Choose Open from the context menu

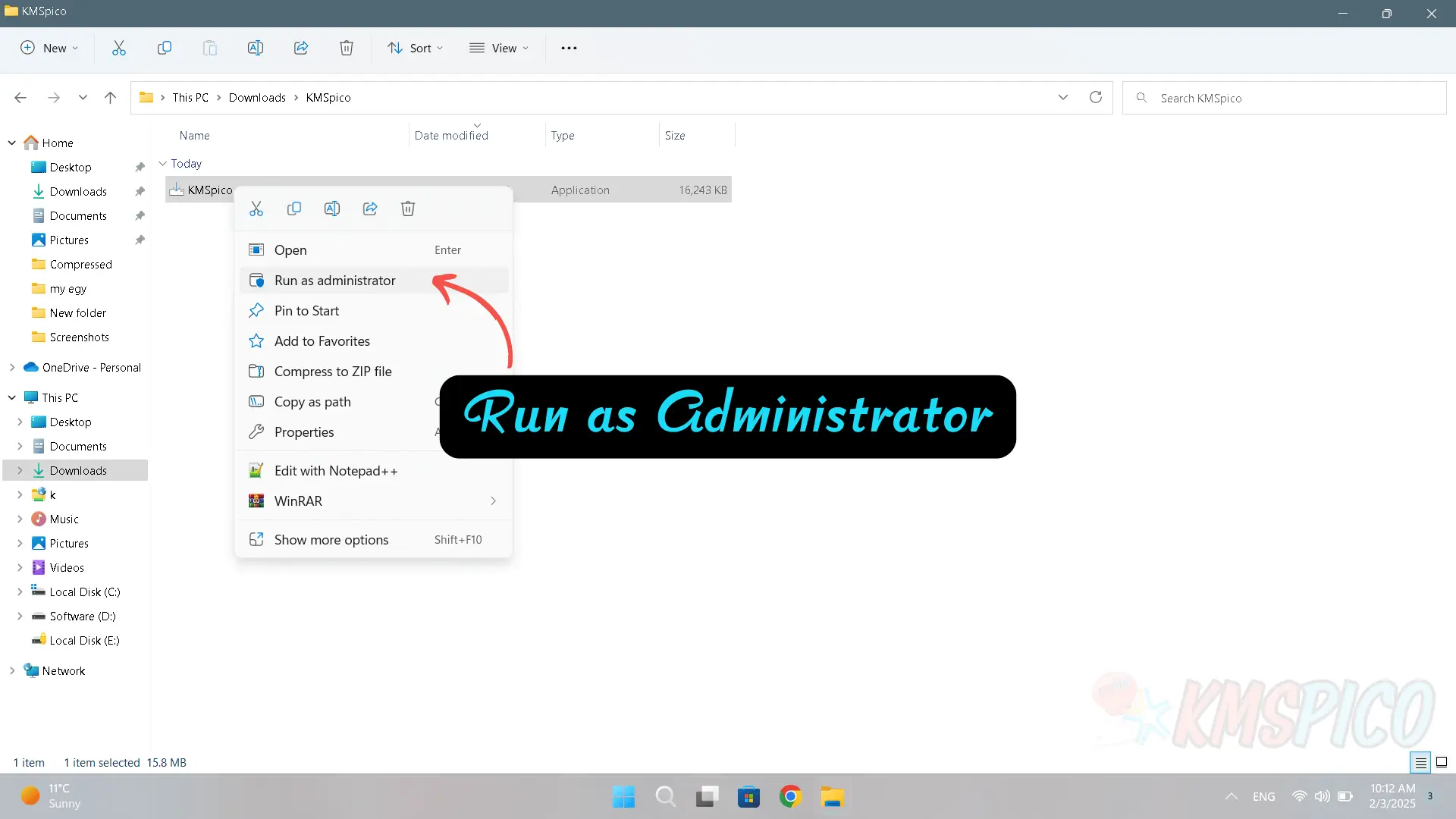[x=374, y=250]
